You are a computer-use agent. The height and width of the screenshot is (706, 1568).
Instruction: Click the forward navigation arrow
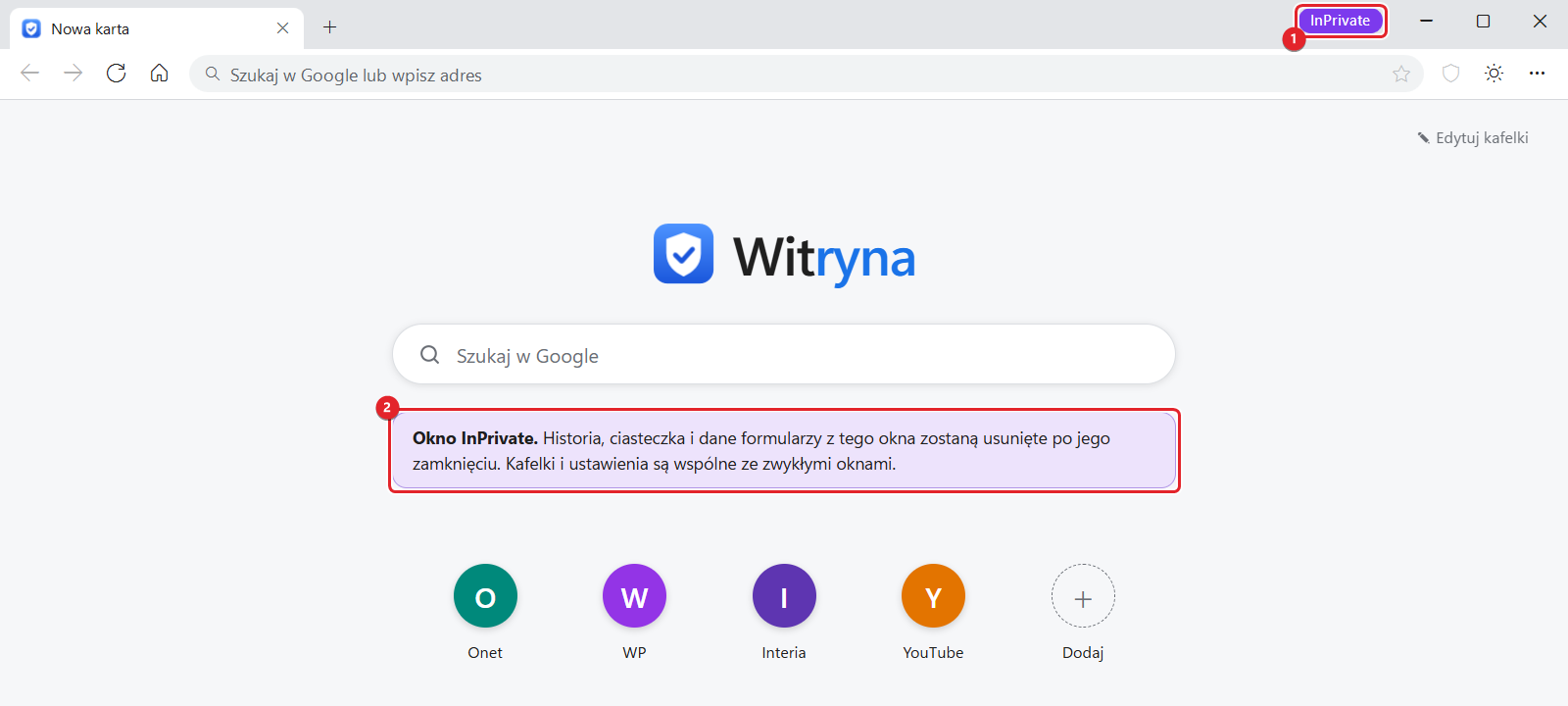pyautogui.click(x=73, y=74)
